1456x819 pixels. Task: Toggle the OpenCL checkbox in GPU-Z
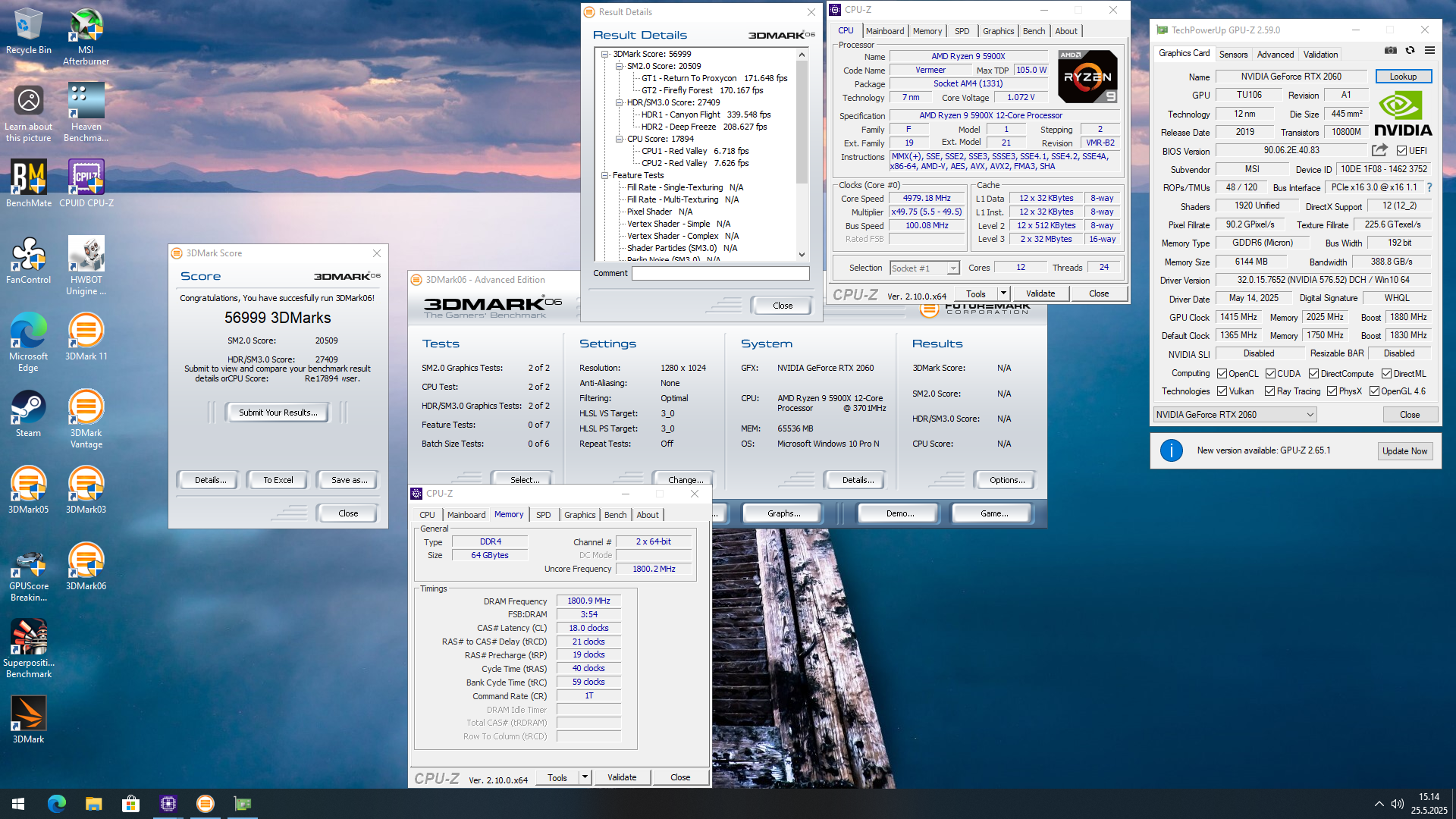(x=1222, y=374)
